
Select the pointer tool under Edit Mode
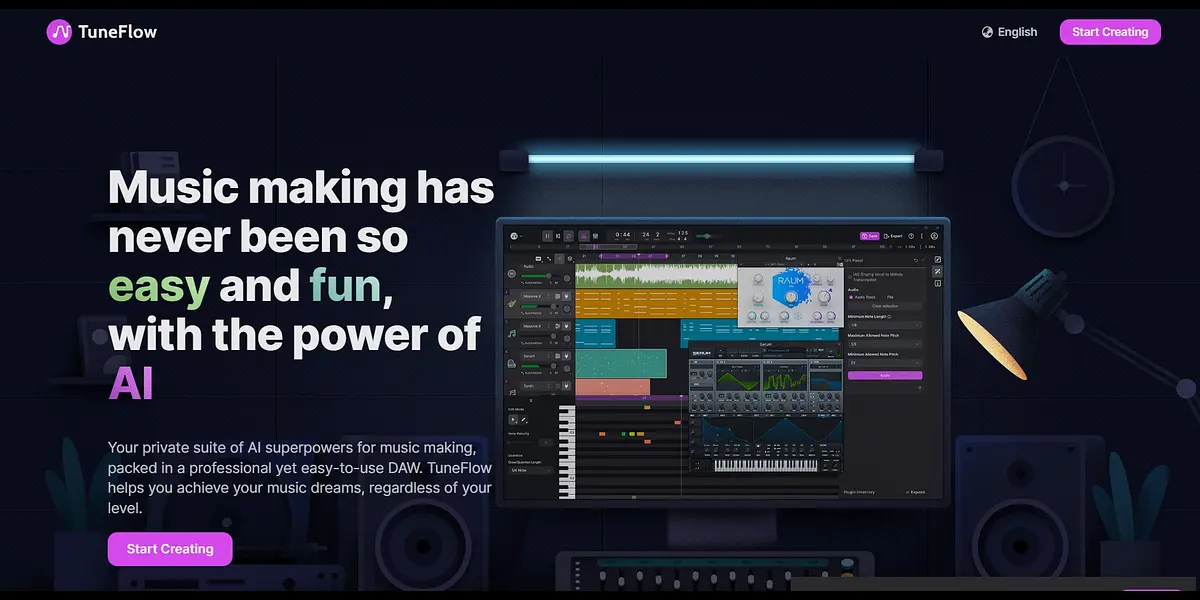point(514,420)
